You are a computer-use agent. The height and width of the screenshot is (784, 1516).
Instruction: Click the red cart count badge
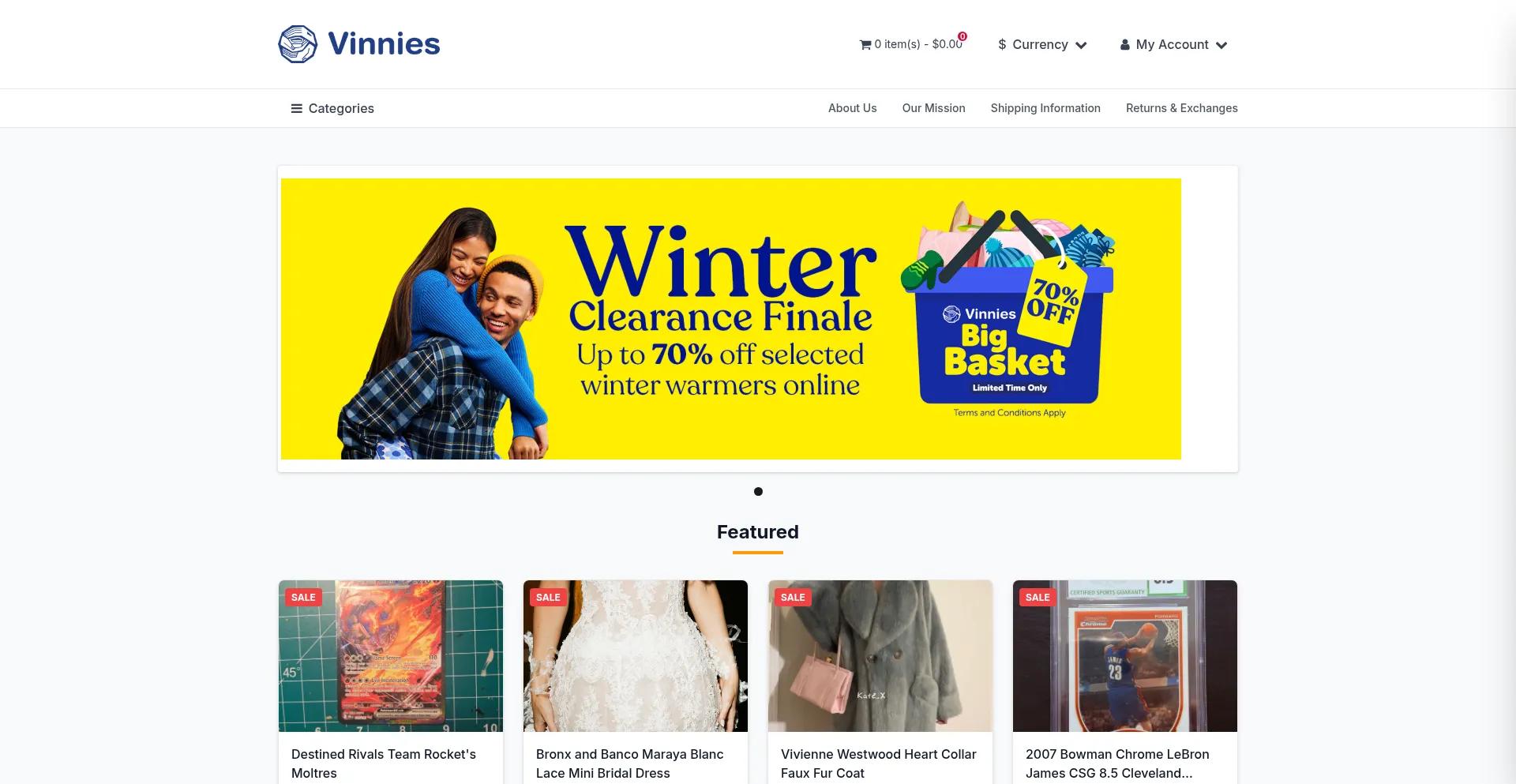click(963, 36)
